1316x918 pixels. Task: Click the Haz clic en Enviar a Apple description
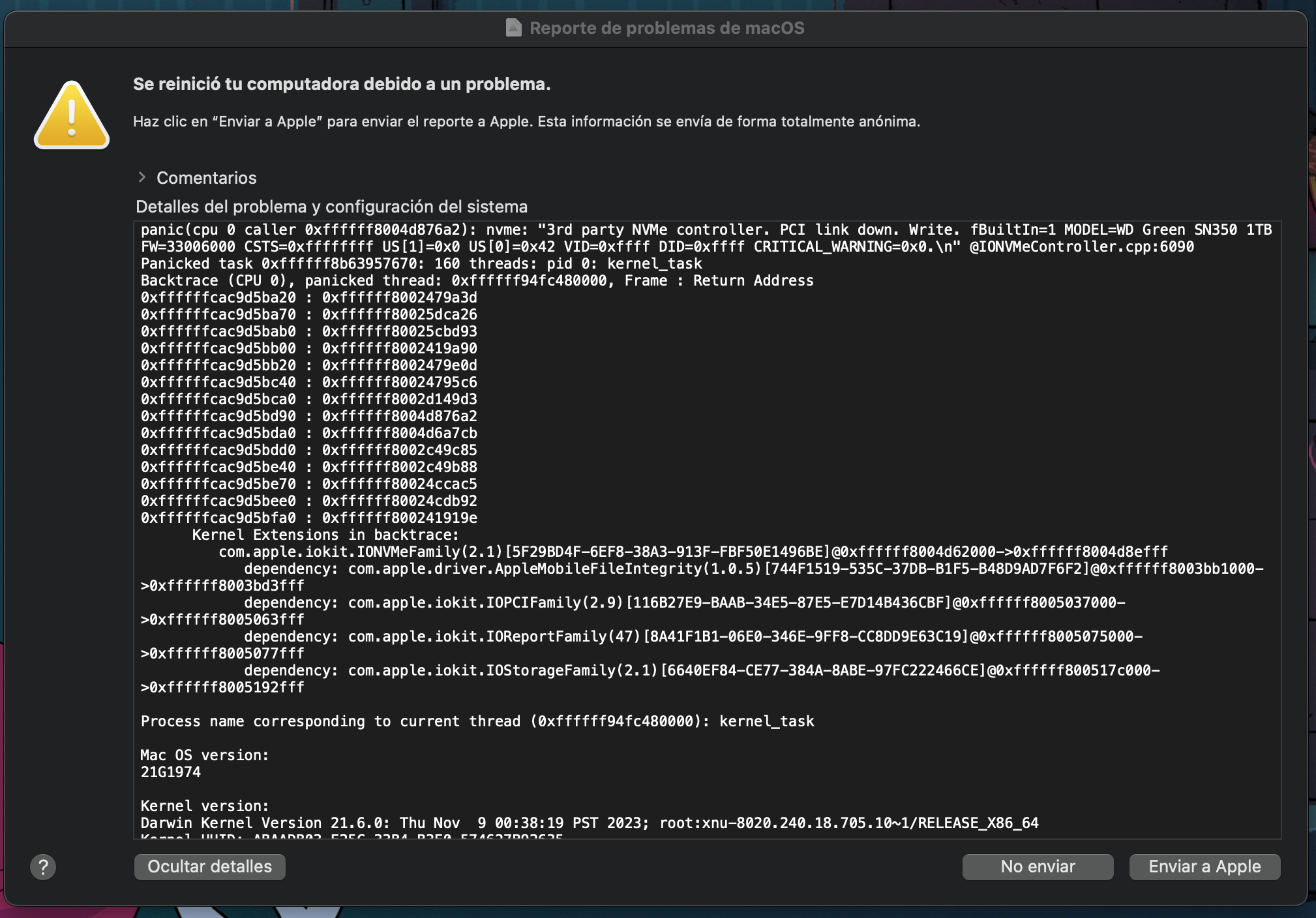pyautogui.click(x=526, y=121)
